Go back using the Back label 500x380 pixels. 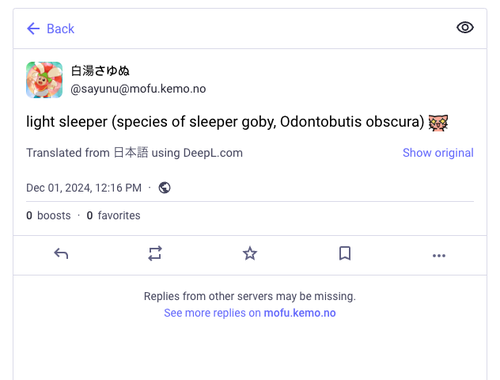60,29
